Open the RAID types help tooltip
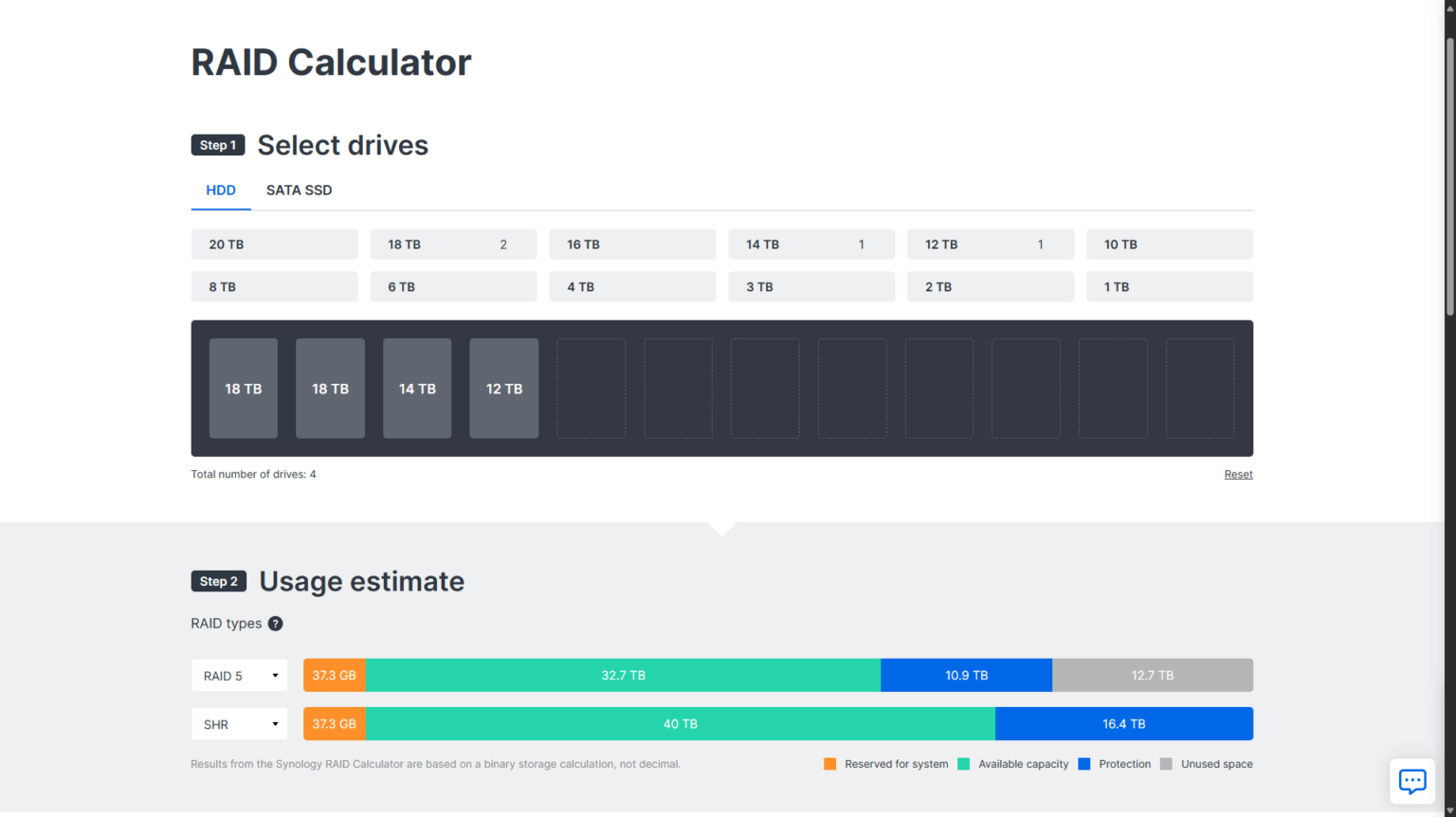Image resolution: width=1456 pixels, height=817 pixels. (x=275, y=623)
